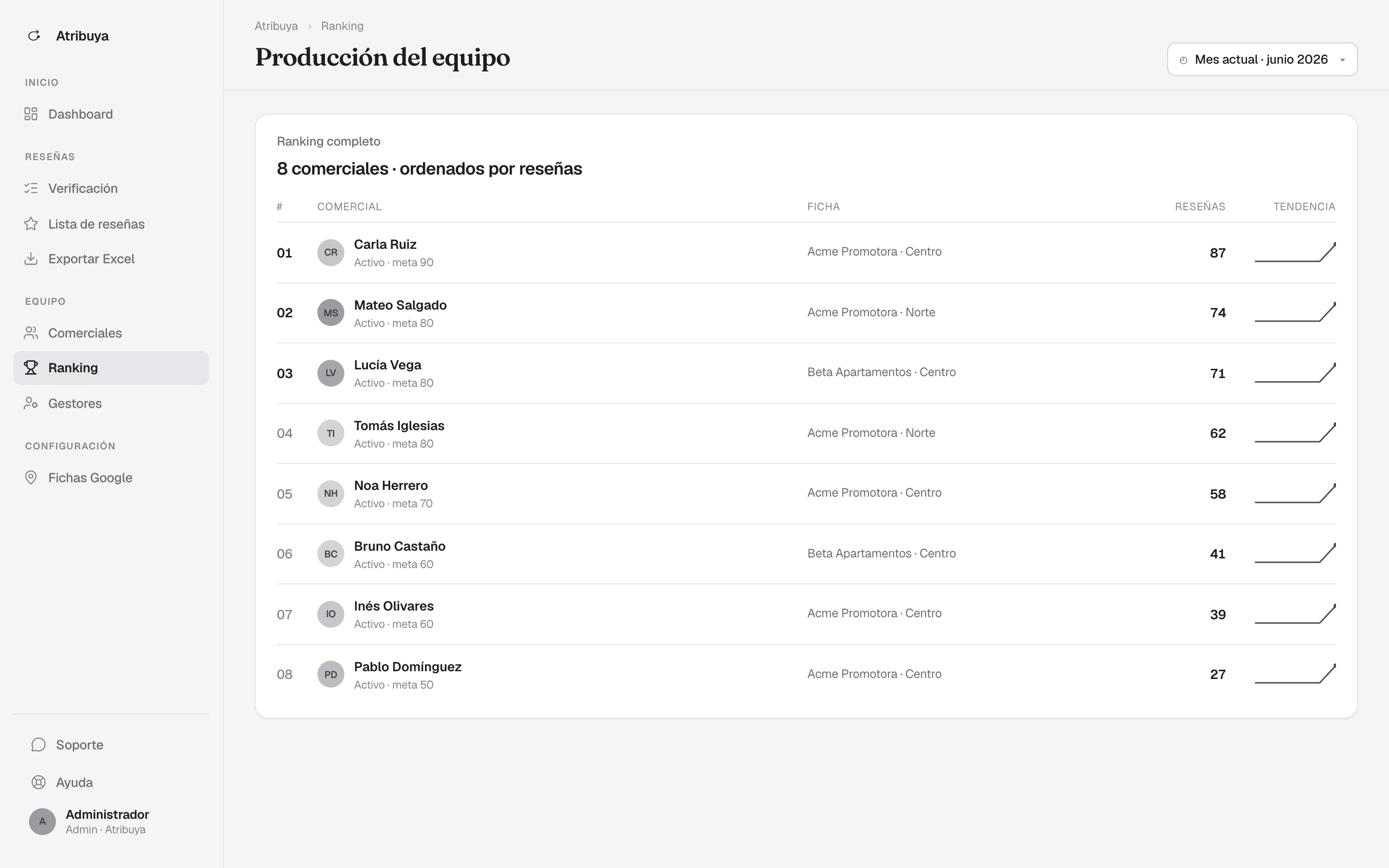Screen dimensions: 1389x868
Task: Open Soporte link
Action: tap(111, 745)
